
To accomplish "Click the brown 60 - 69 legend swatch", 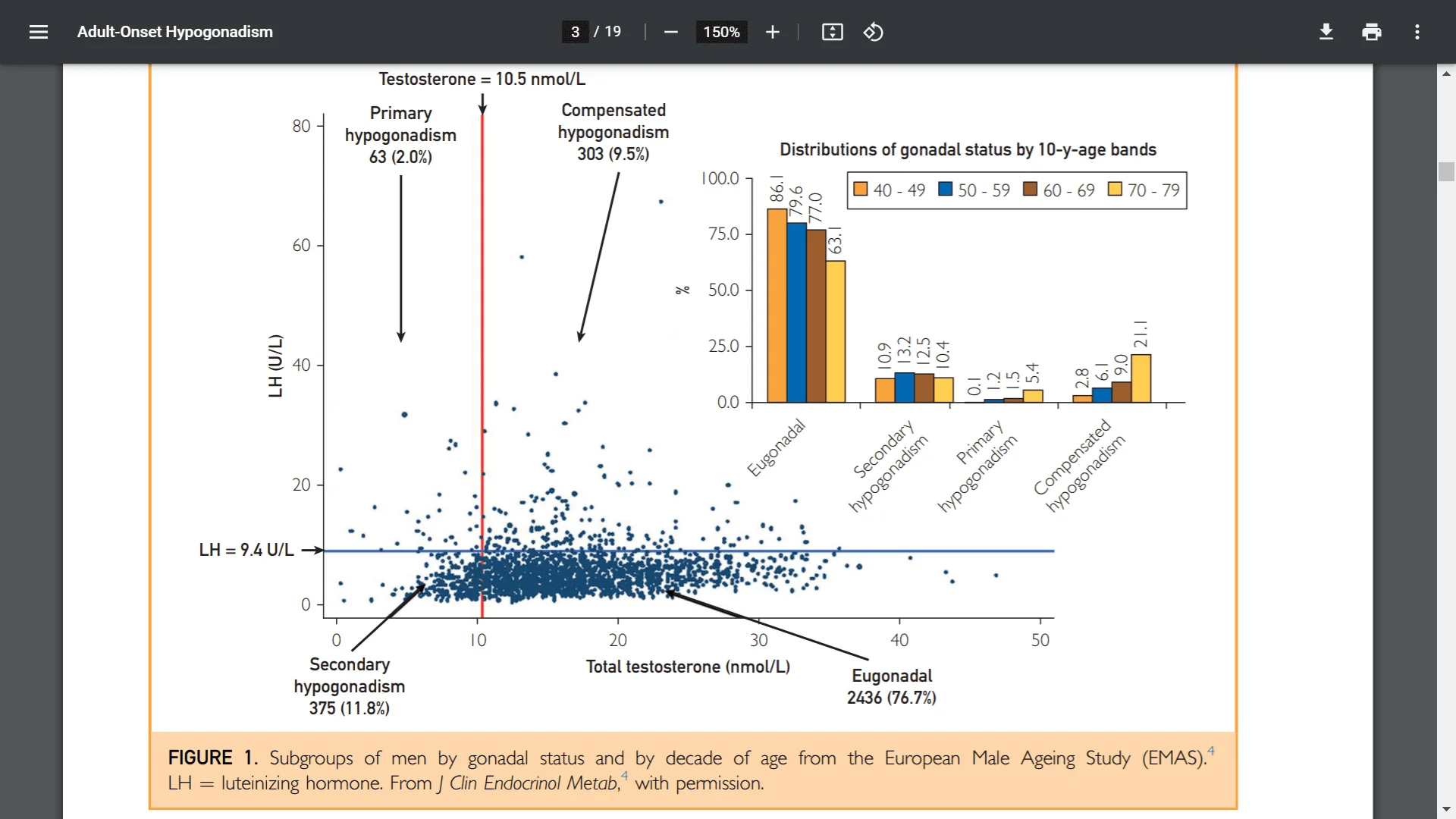I will pyautogui.click(x=1031, y=189).
